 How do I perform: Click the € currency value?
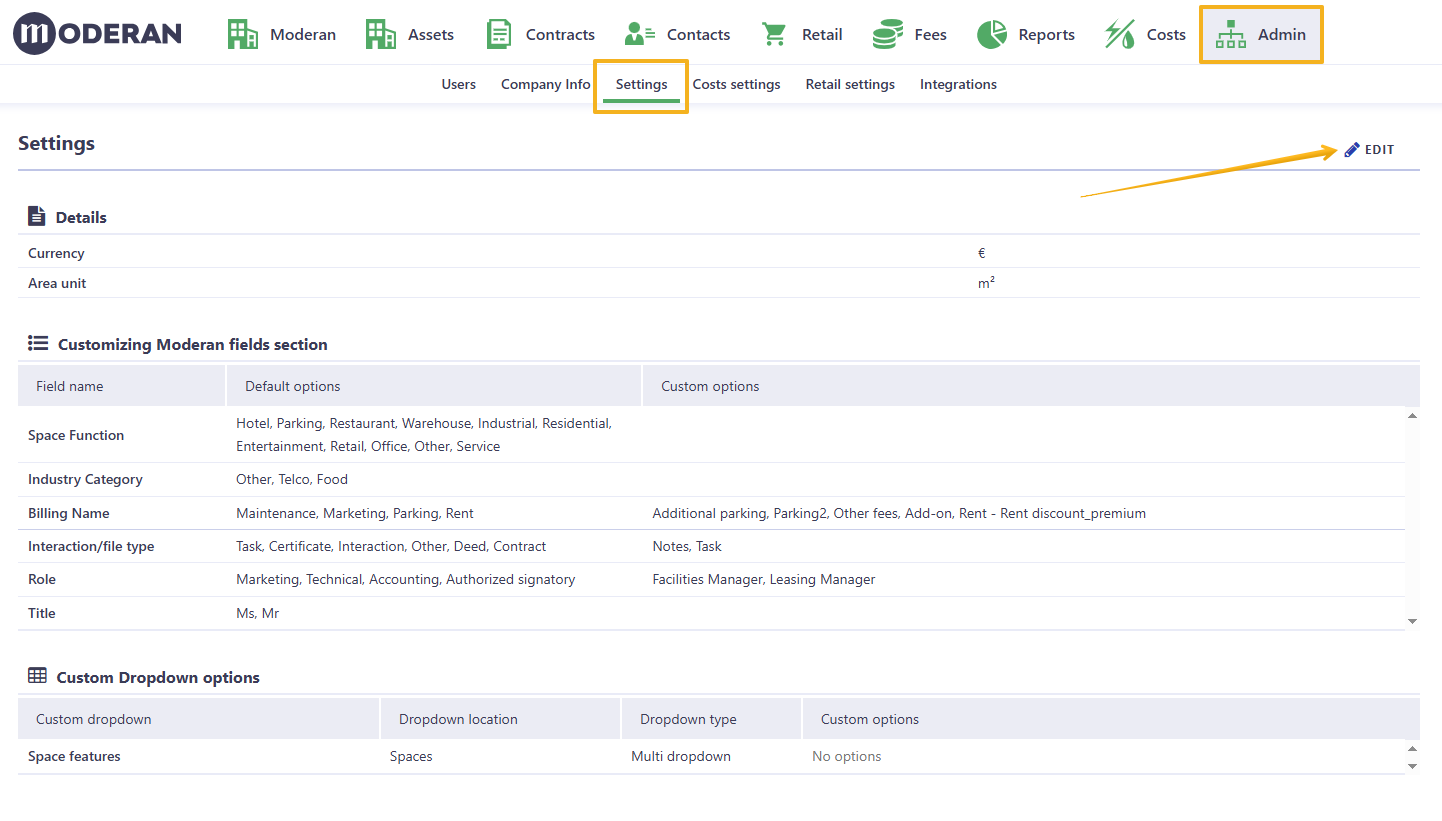(x=982, y=253)
